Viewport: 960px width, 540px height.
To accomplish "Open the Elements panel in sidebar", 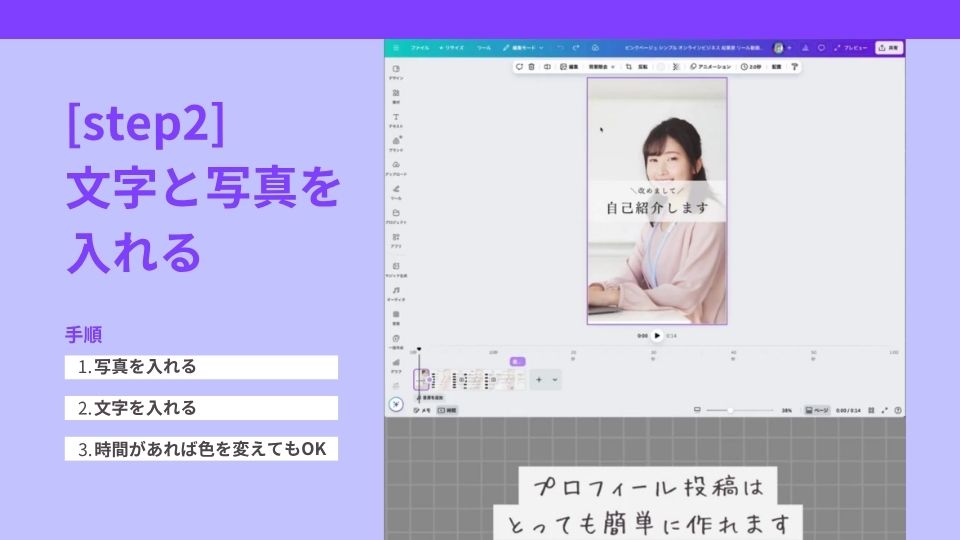I will tap(397, 95).
